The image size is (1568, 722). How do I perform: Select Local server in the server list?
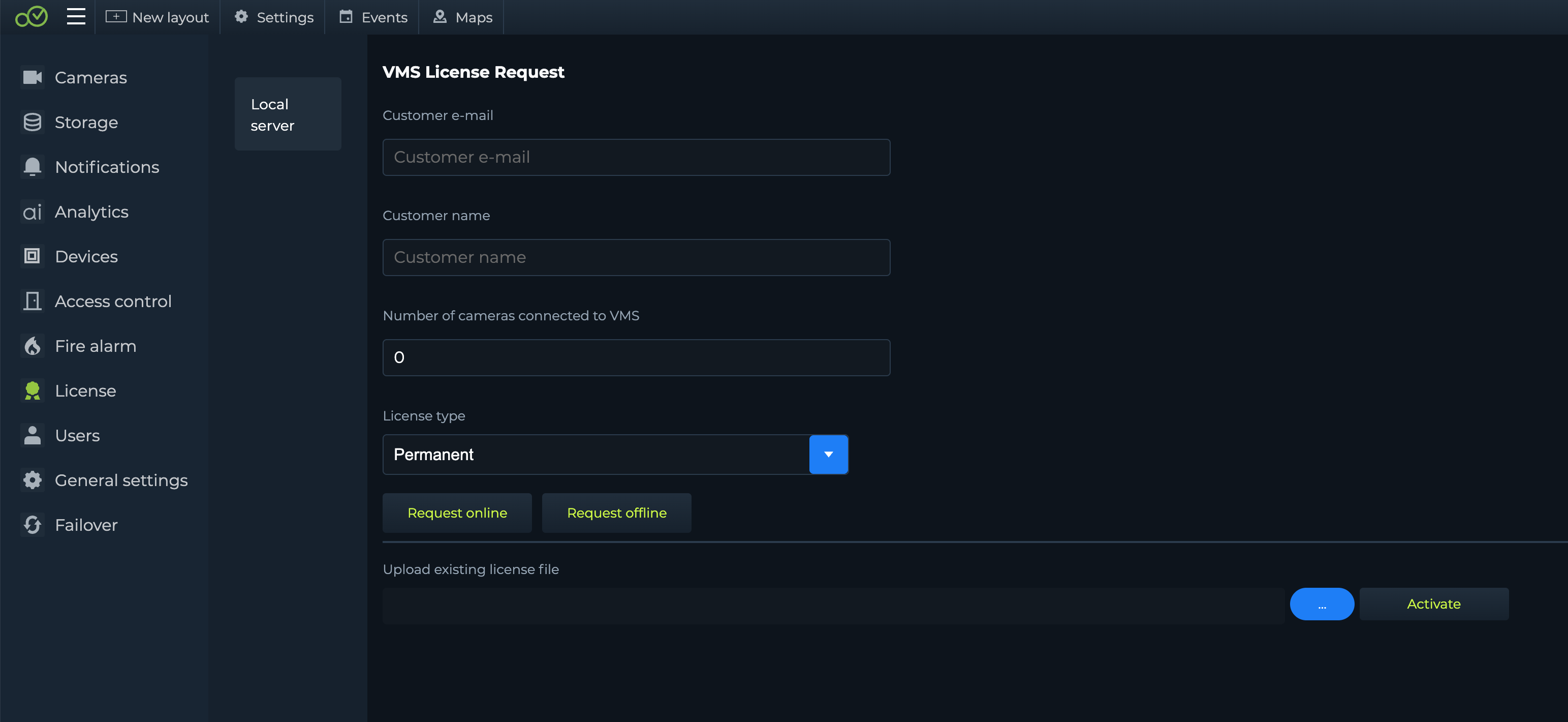click(x=288, y=114)
